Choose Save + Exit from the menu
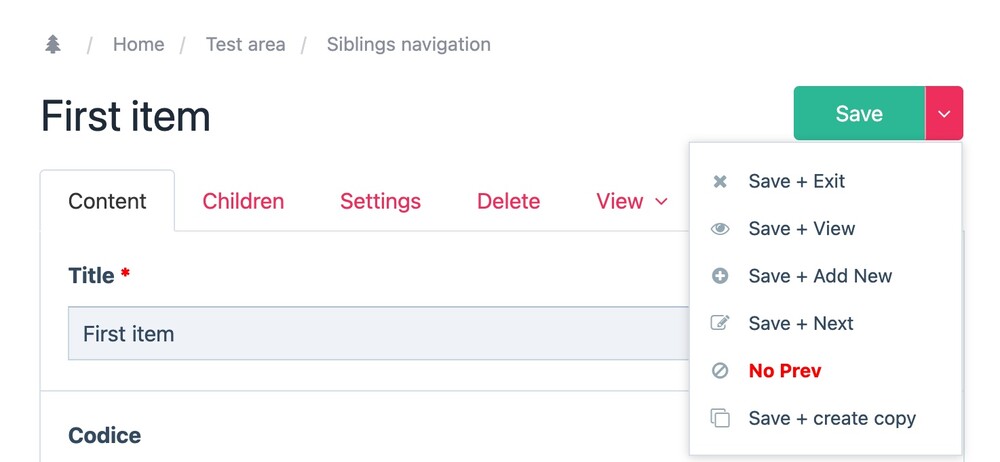Screen dimensions: 1000x462 pos(796,182)
